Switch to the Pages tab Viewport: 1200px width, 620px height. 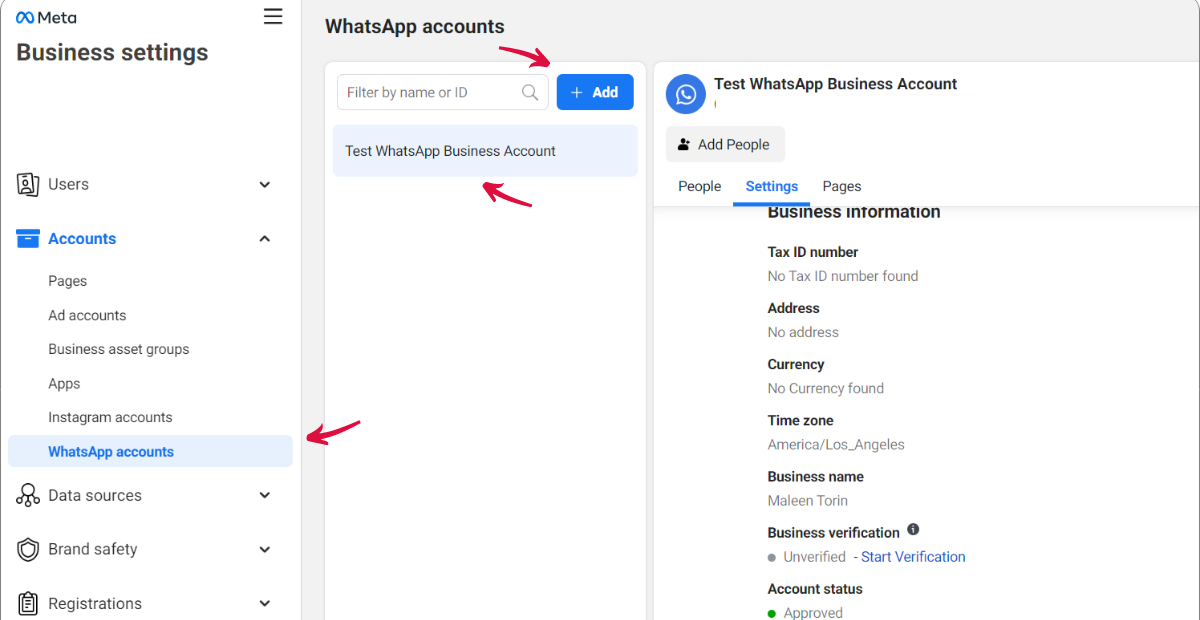pyautogui.click(x=842, y=186)
